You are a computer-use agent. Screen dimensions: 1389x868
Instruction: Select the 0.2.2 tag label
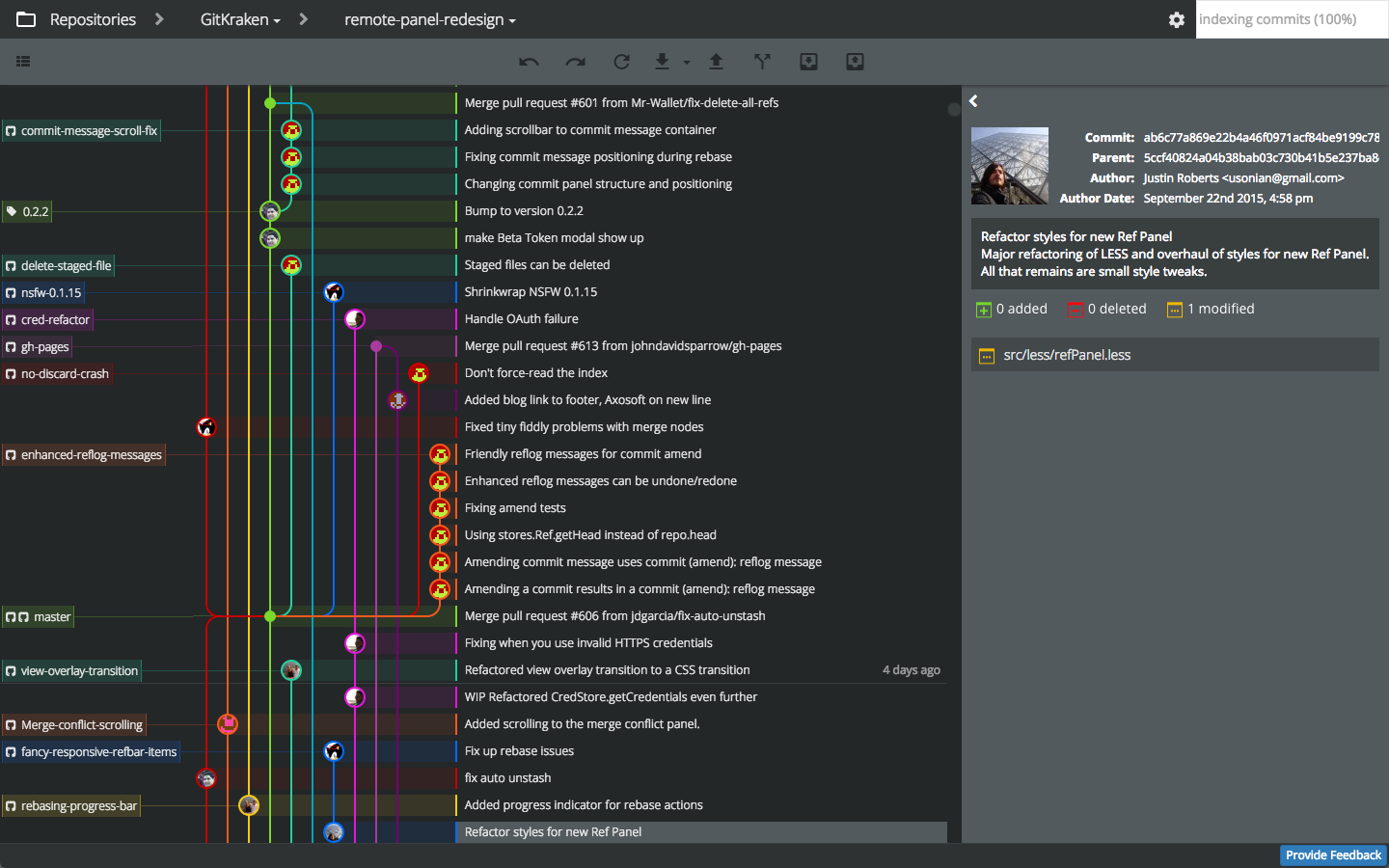click(x=35, y=212)
